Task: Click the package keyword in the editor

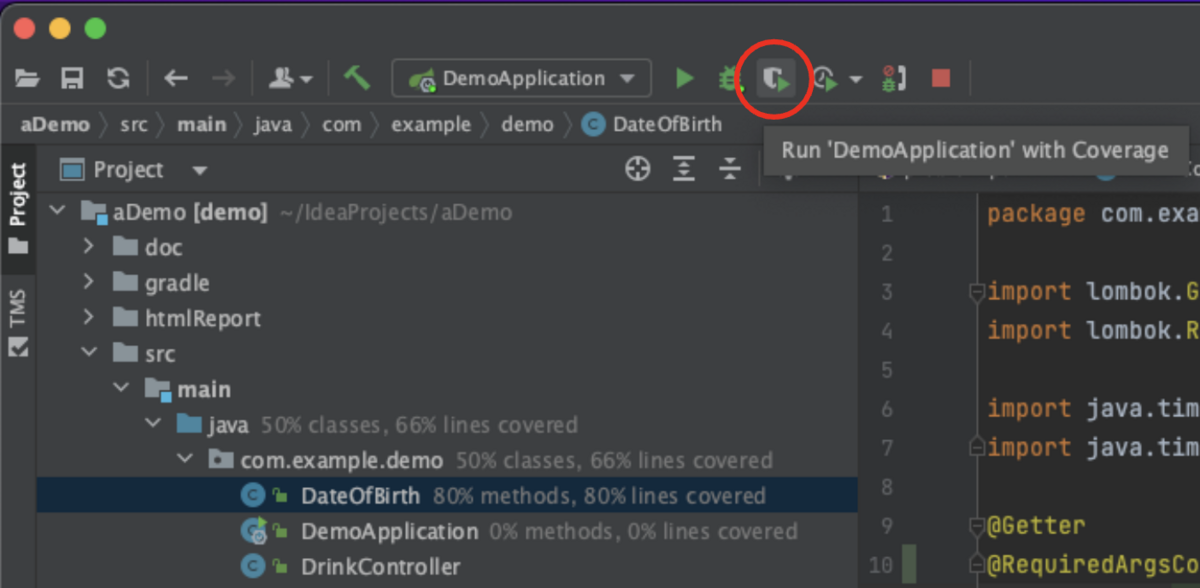Action: 1036,214
